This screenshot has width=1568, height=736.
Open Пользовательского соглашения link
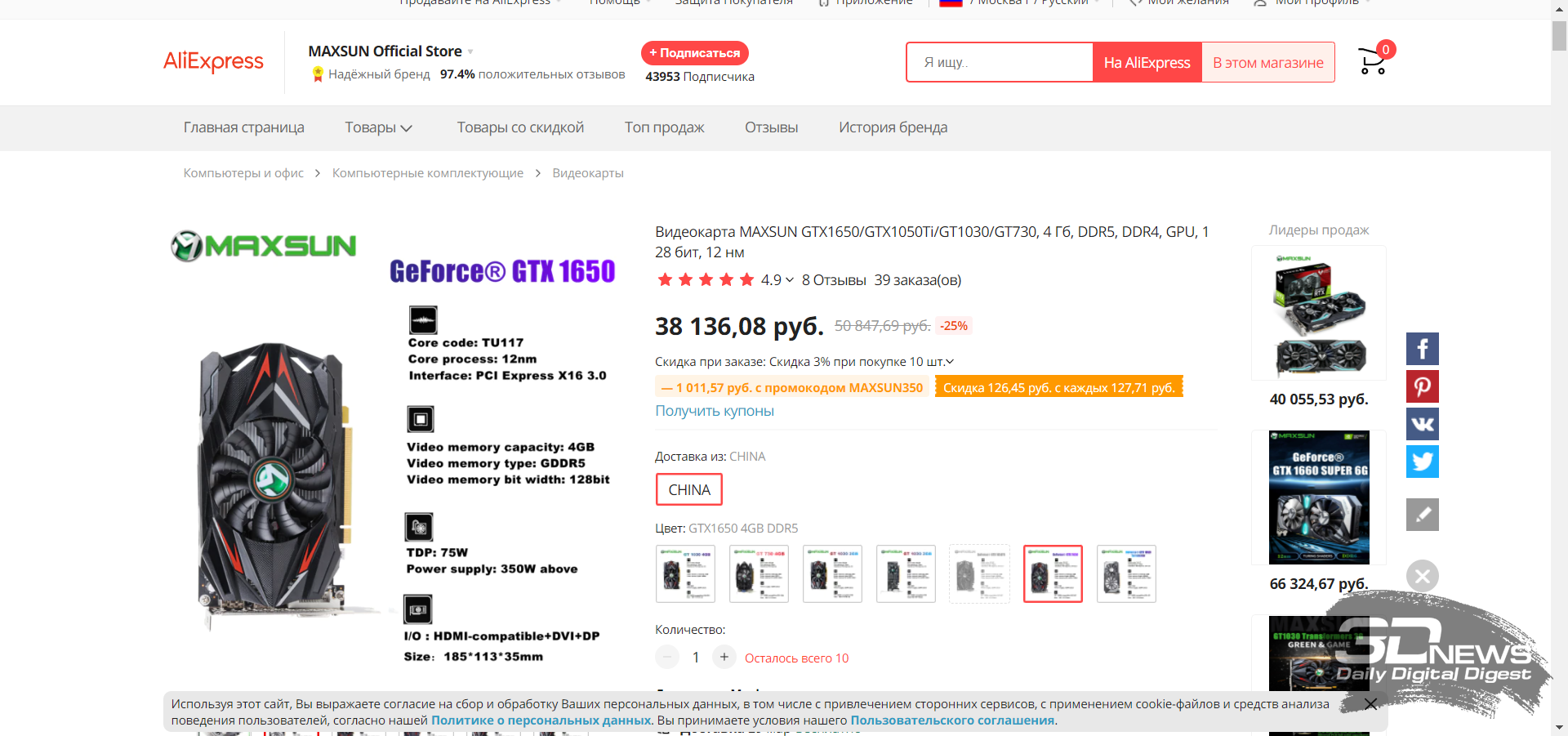click(952, 720)
